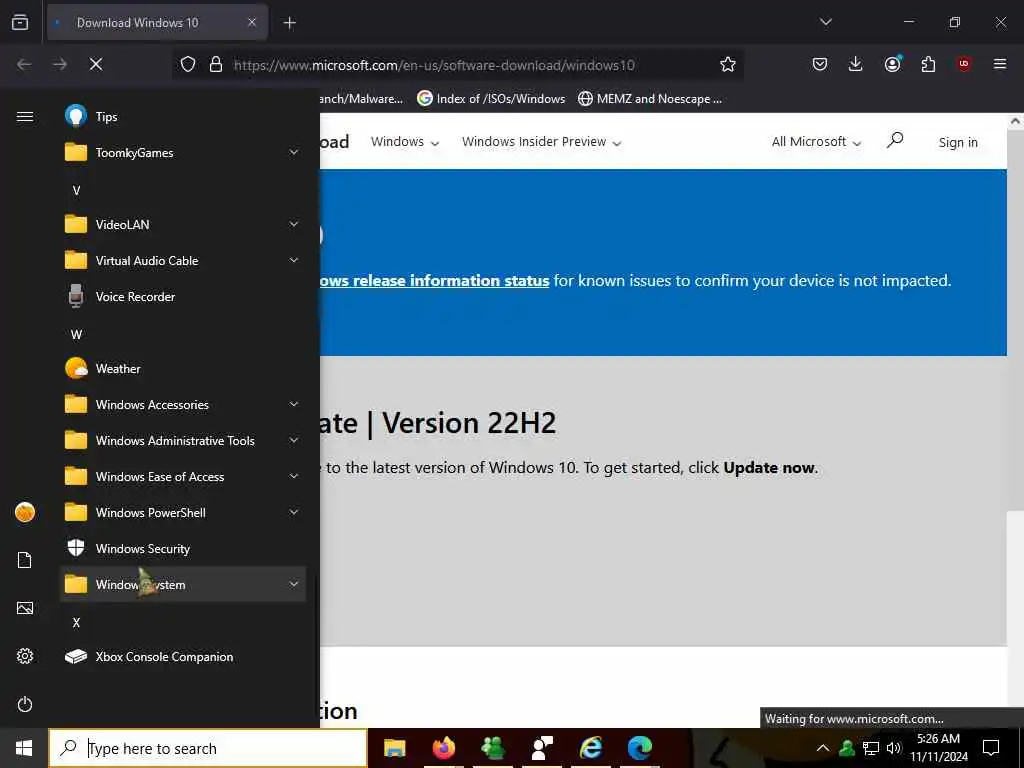Expand the ToomkyGames folder

pos(183,152)
